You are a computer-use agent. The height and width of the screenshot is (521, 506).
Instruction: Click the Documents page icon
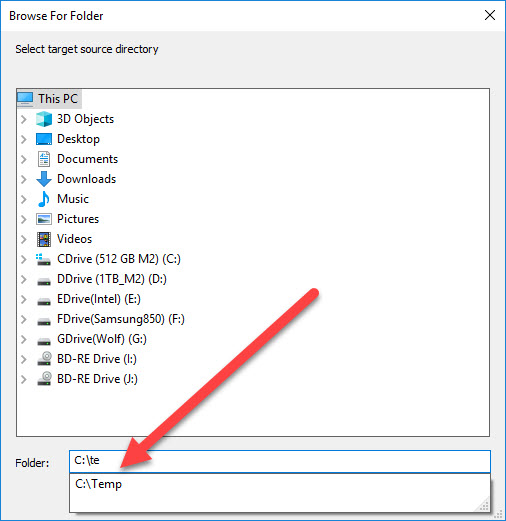[x=44, y=159]
